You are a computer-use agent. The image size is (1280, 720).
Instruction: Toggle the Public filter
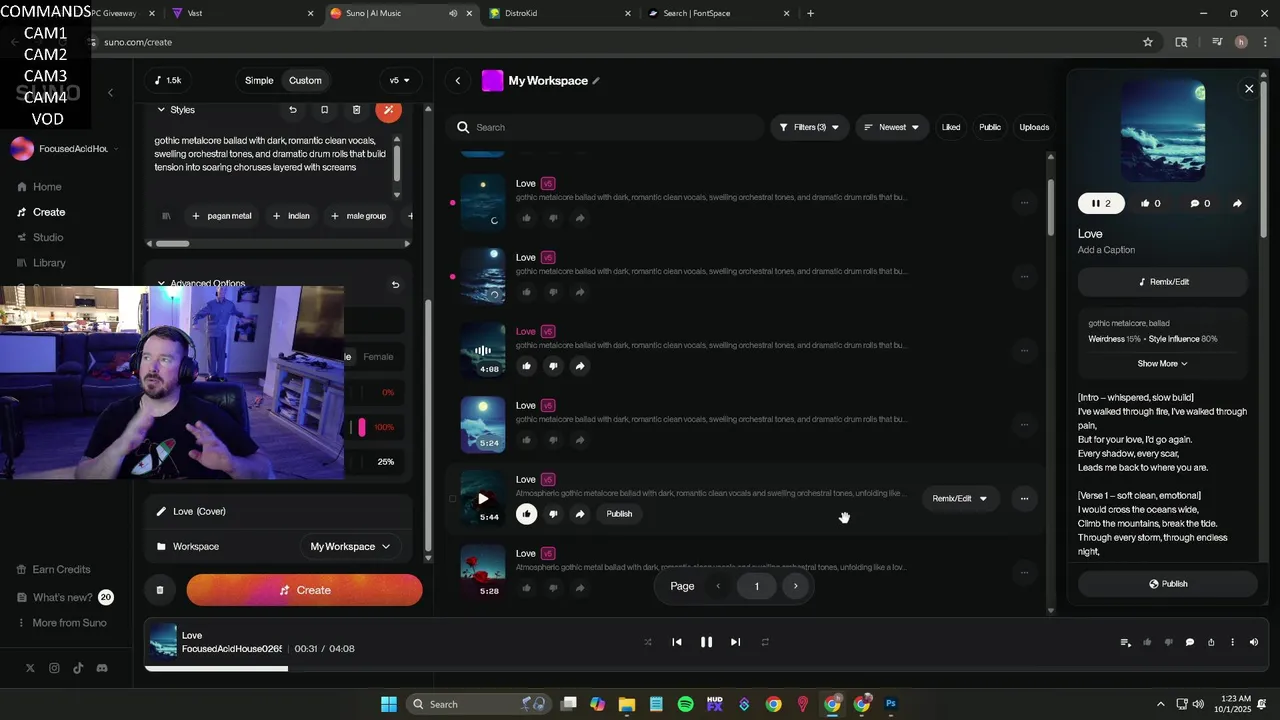coord(990,127)
